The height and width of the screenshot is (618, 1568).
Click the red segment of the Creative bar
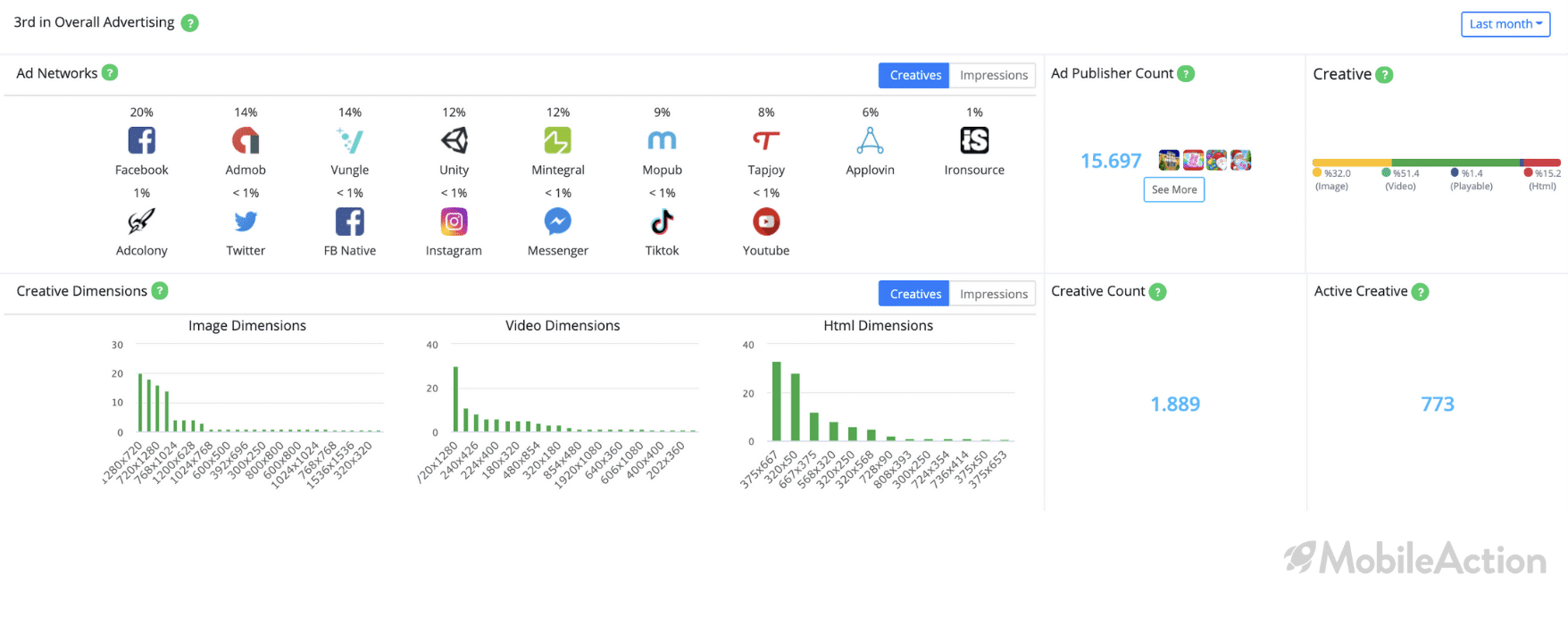click(x=1542, y=163)
